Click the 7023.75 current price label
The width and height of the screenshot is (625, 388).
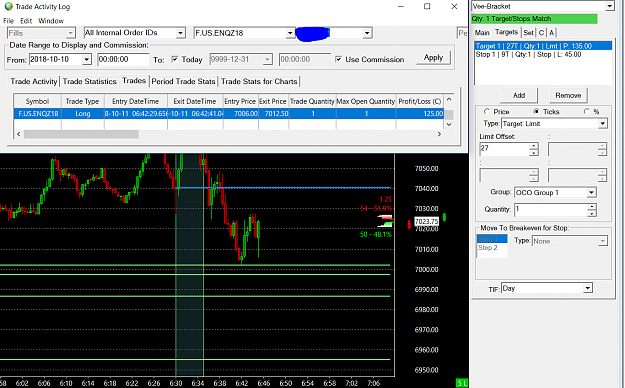click(426, 221)
